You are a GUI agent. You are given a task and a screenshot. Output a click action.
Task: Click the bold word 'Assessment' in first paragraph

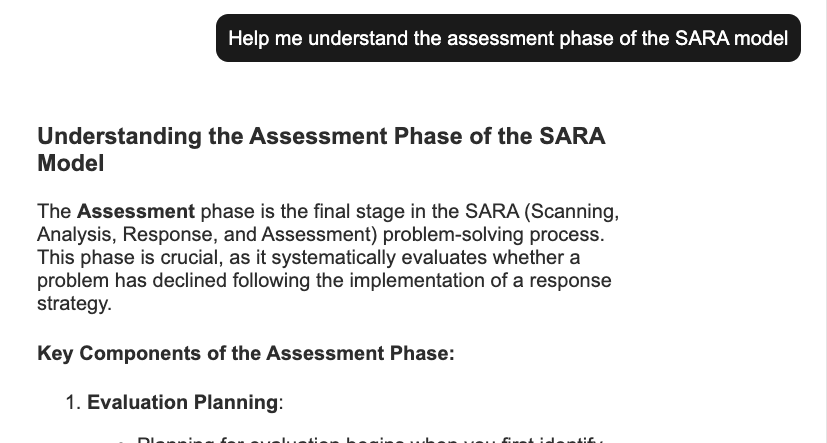(136, 211)
